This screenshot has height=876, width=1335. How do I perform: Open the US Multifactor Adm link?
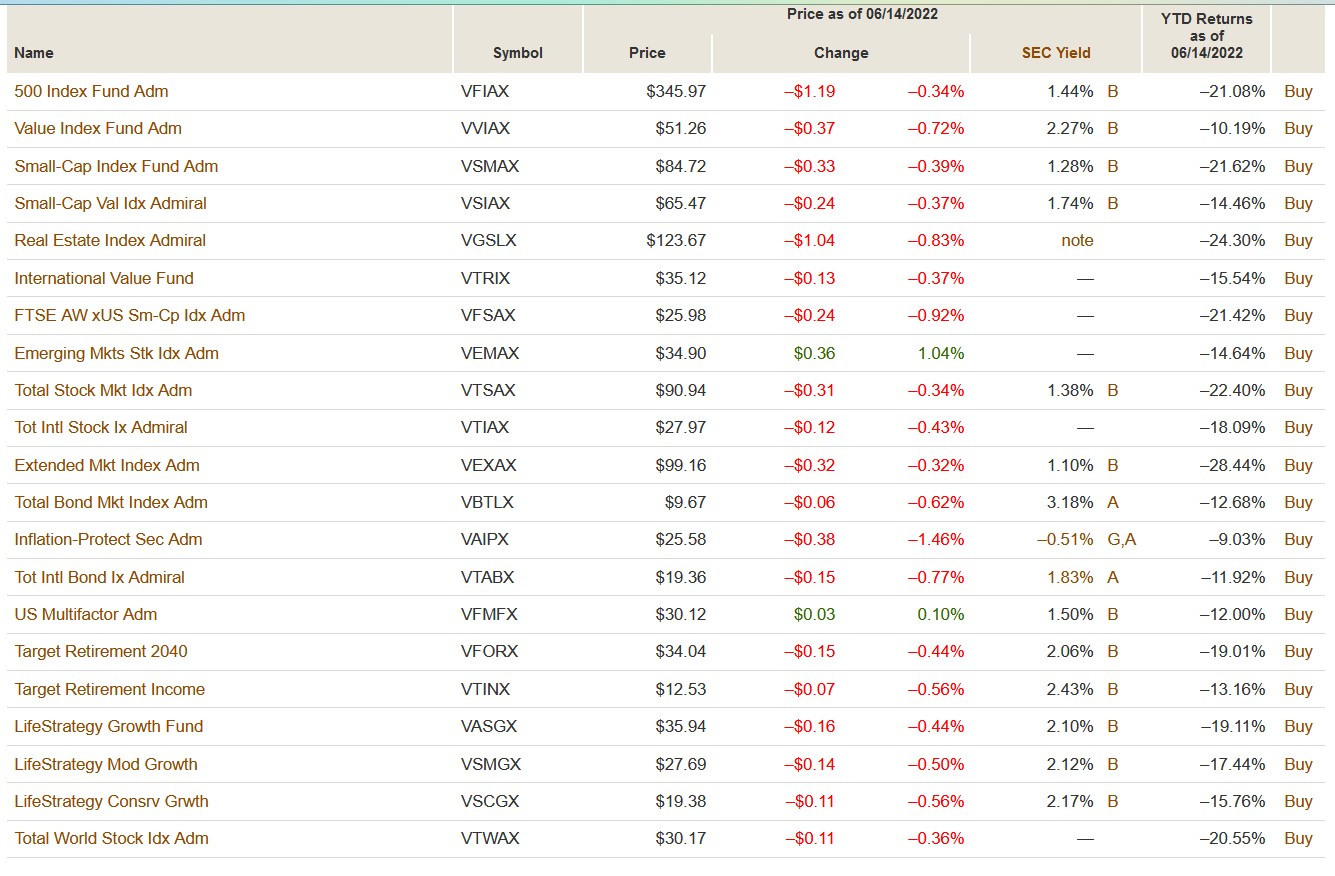pos(86,614)
